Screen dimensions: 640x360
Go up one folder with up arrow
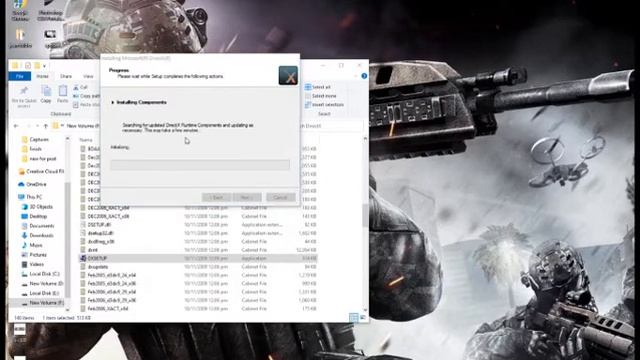tap(46, 126)
